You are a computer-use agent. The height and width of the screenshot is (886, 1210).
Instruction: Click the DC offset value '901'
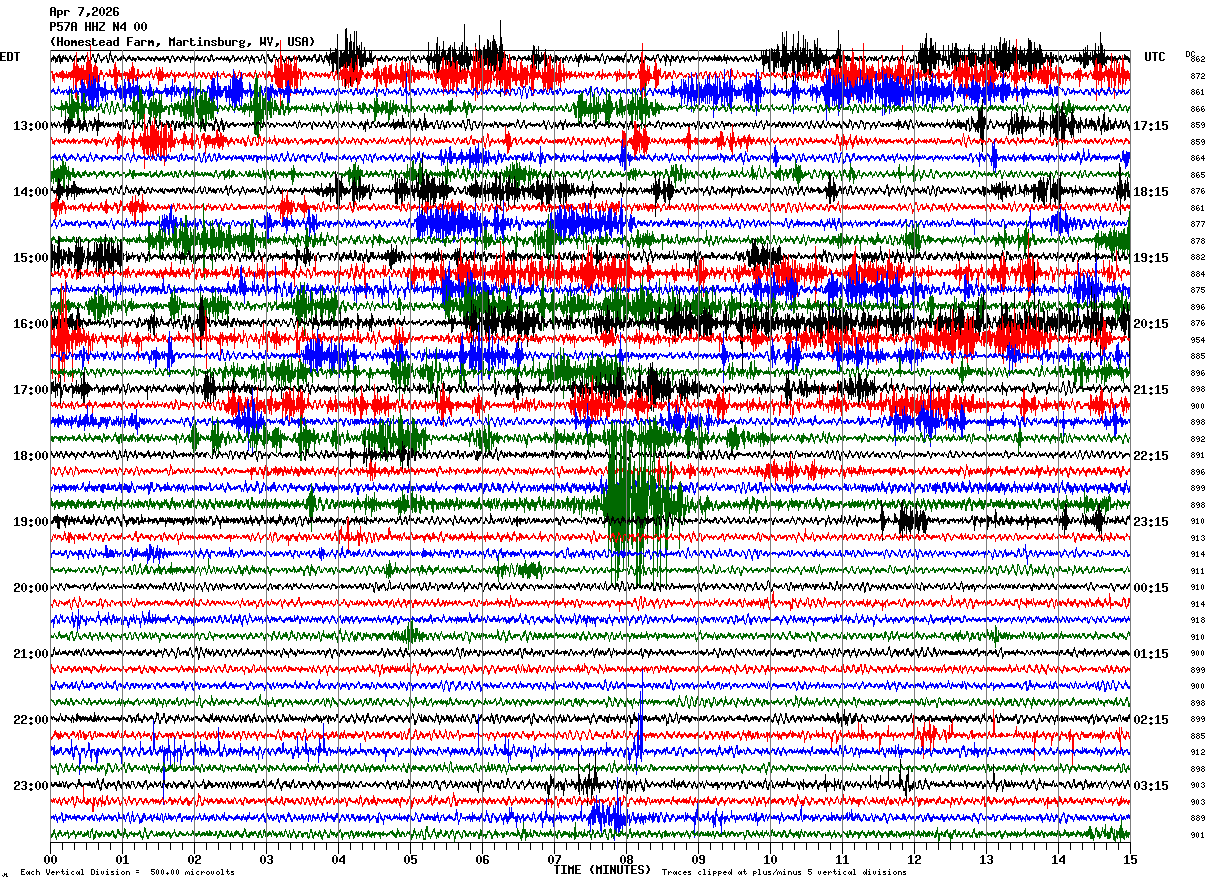pos(1197,835)
